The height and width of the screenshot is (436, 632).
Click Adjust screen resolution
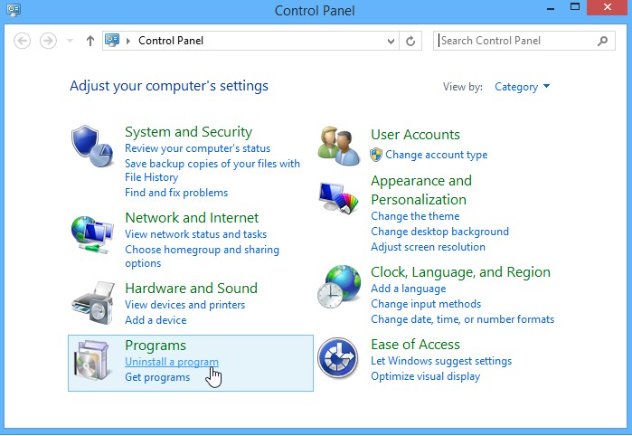tap(428, 247)
